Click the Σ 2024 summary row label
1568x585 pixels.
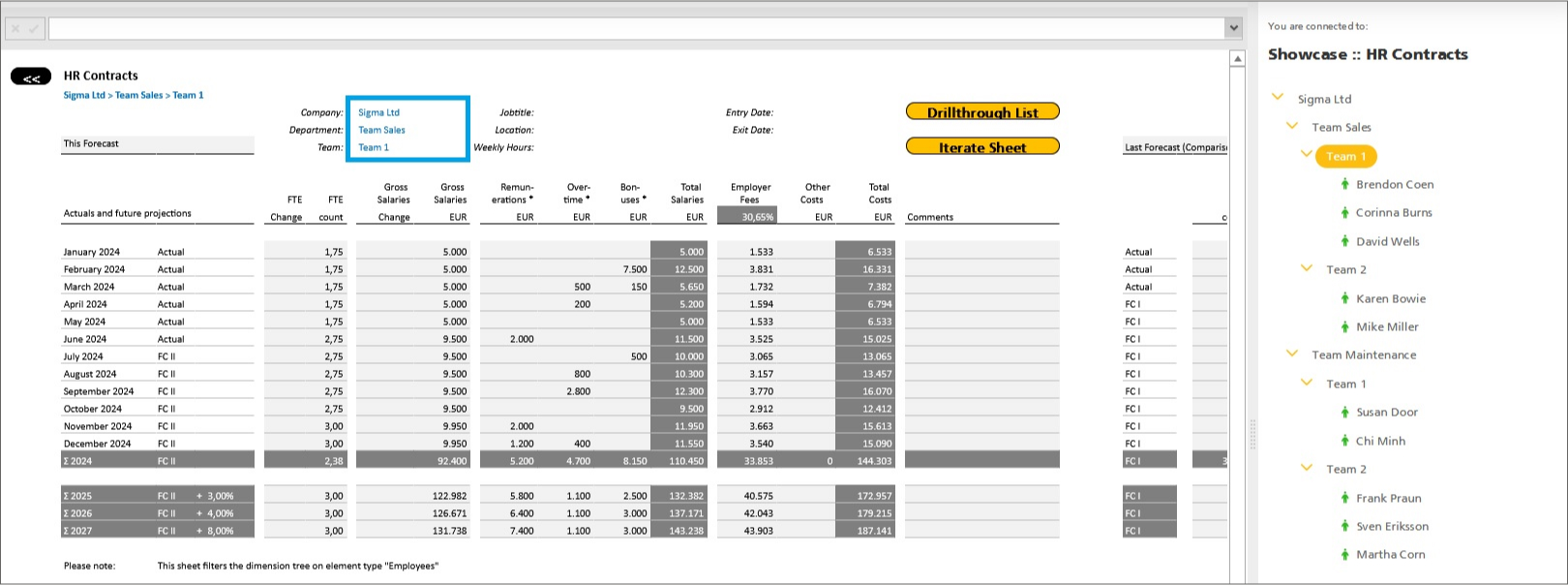(78, 461)
